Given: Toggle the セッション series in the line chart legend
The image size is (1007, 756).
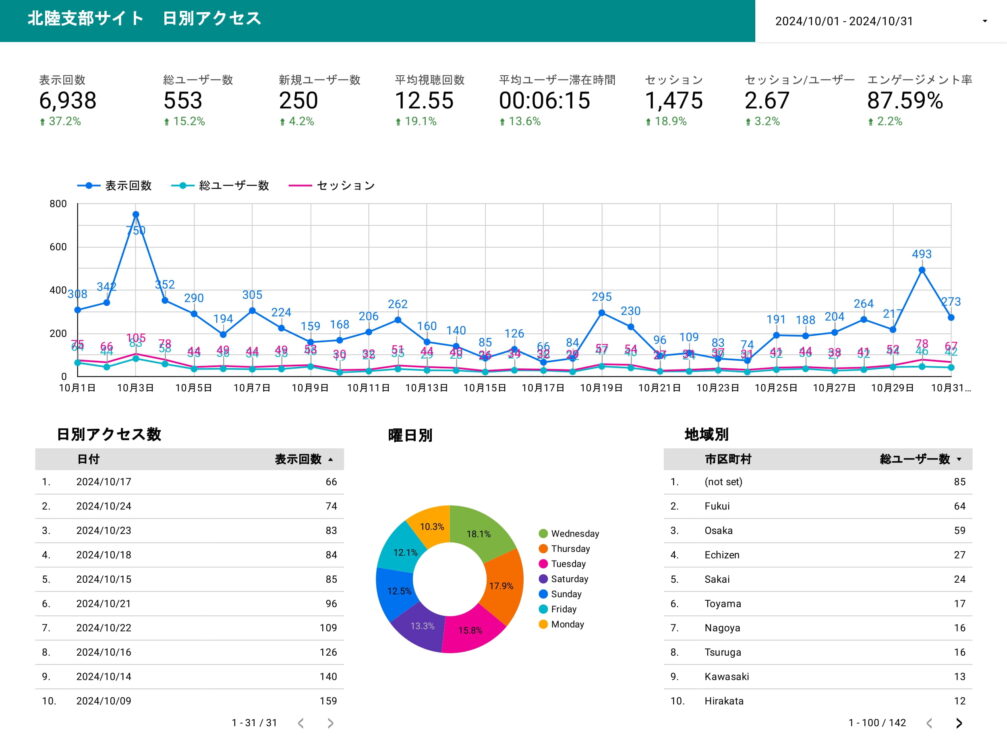Looking at the screenshot, I should pos(331,186).
